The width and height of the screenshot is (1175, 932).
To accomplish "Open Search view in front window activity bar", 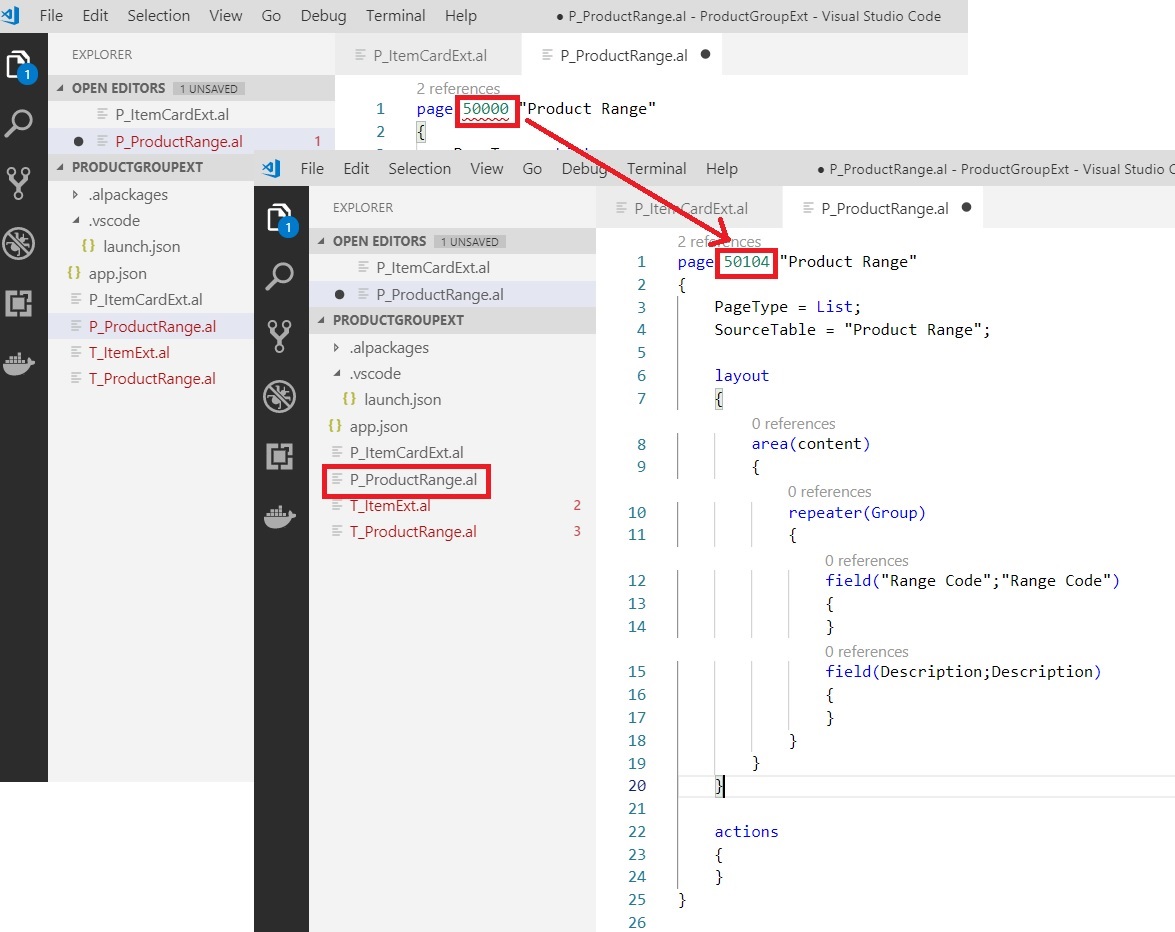I will tap(280, 276).
